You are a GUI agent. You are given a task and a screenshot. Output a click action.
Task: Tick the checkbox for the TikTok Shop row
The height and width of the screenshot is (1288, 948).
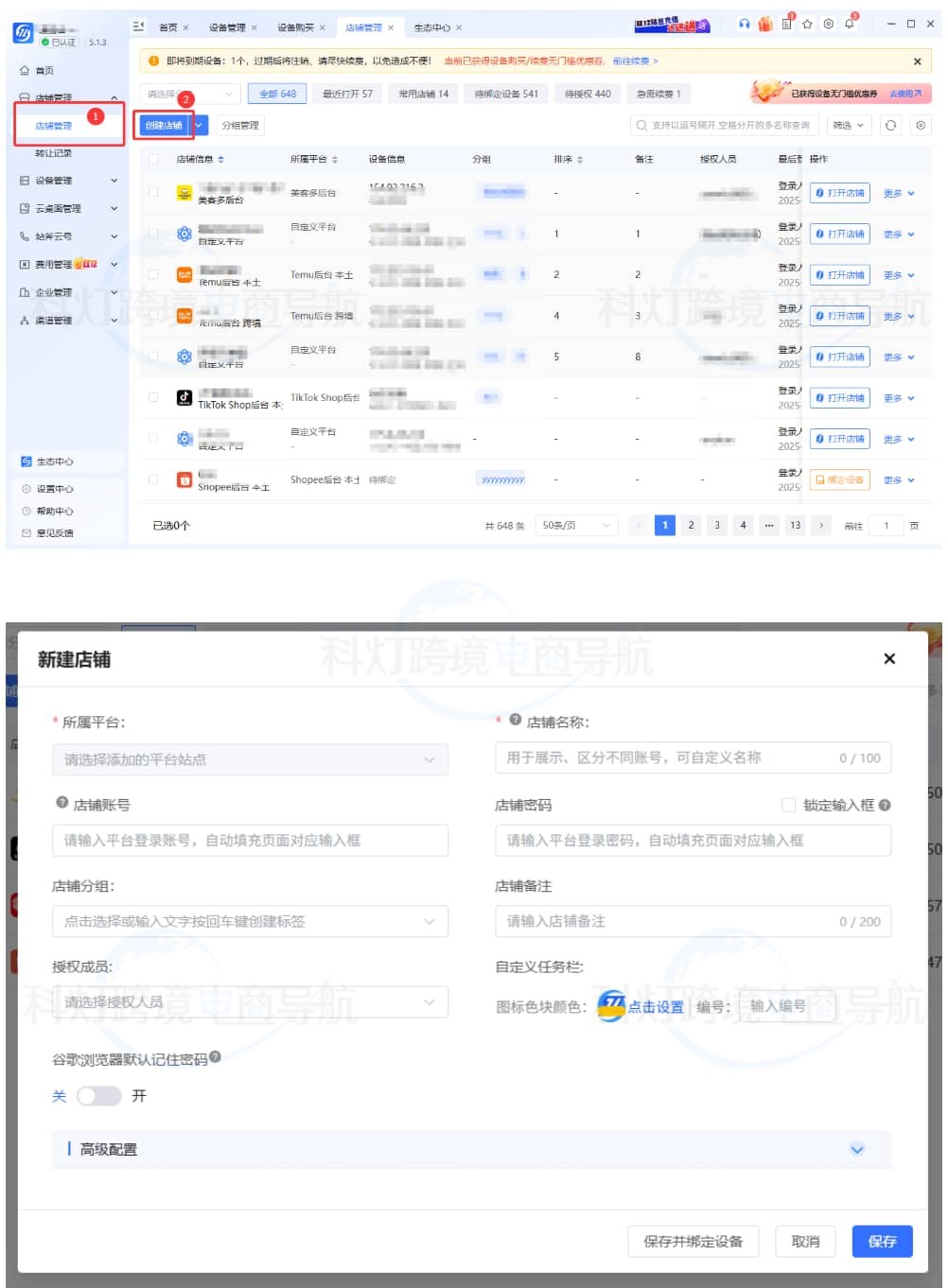click(x=153, y=398)
